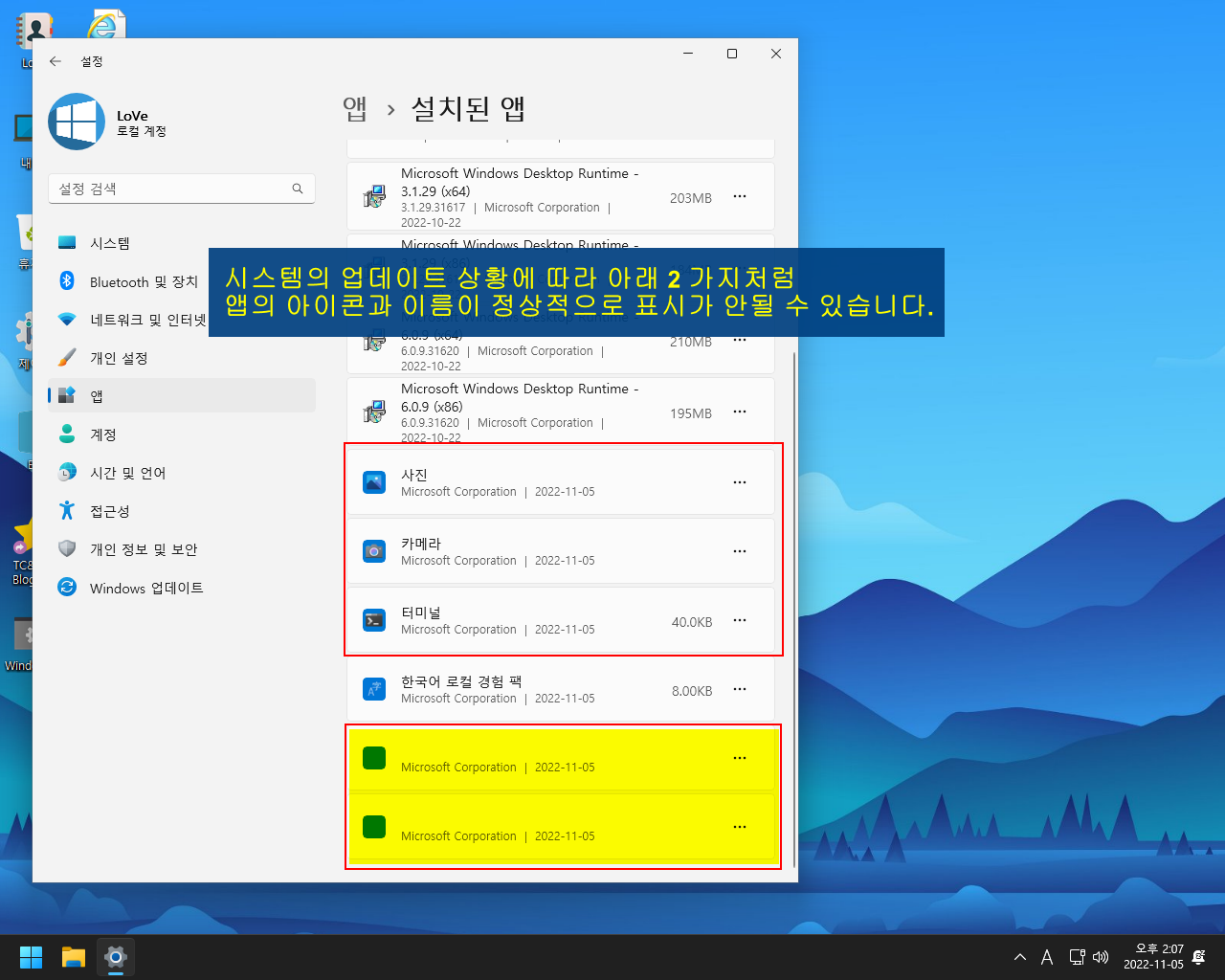Click the 터미널 size 40.0KB text
The image size is (1225, 980).
(x=691, y=622)
